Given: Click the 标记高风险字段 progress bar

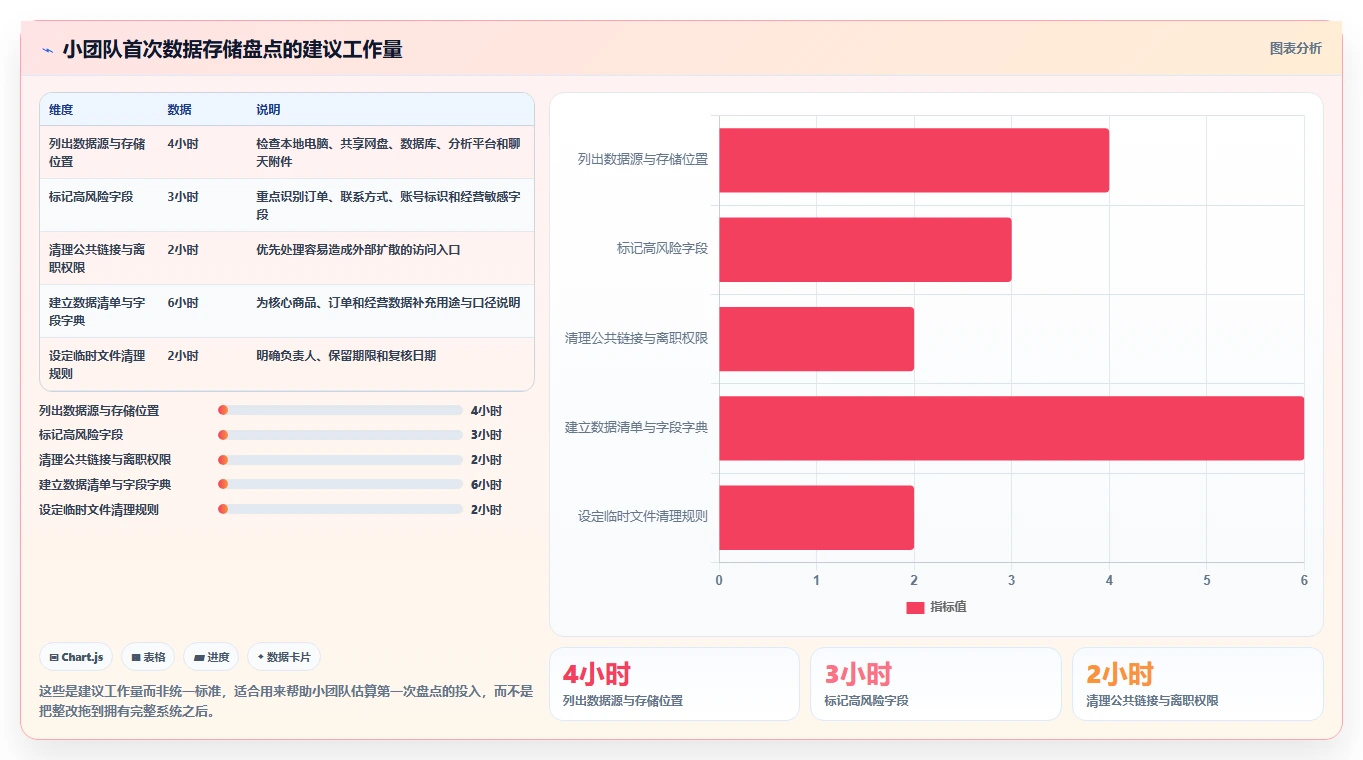Looking at the screenshot, I should pyautogui.click(x=340, y=435).
